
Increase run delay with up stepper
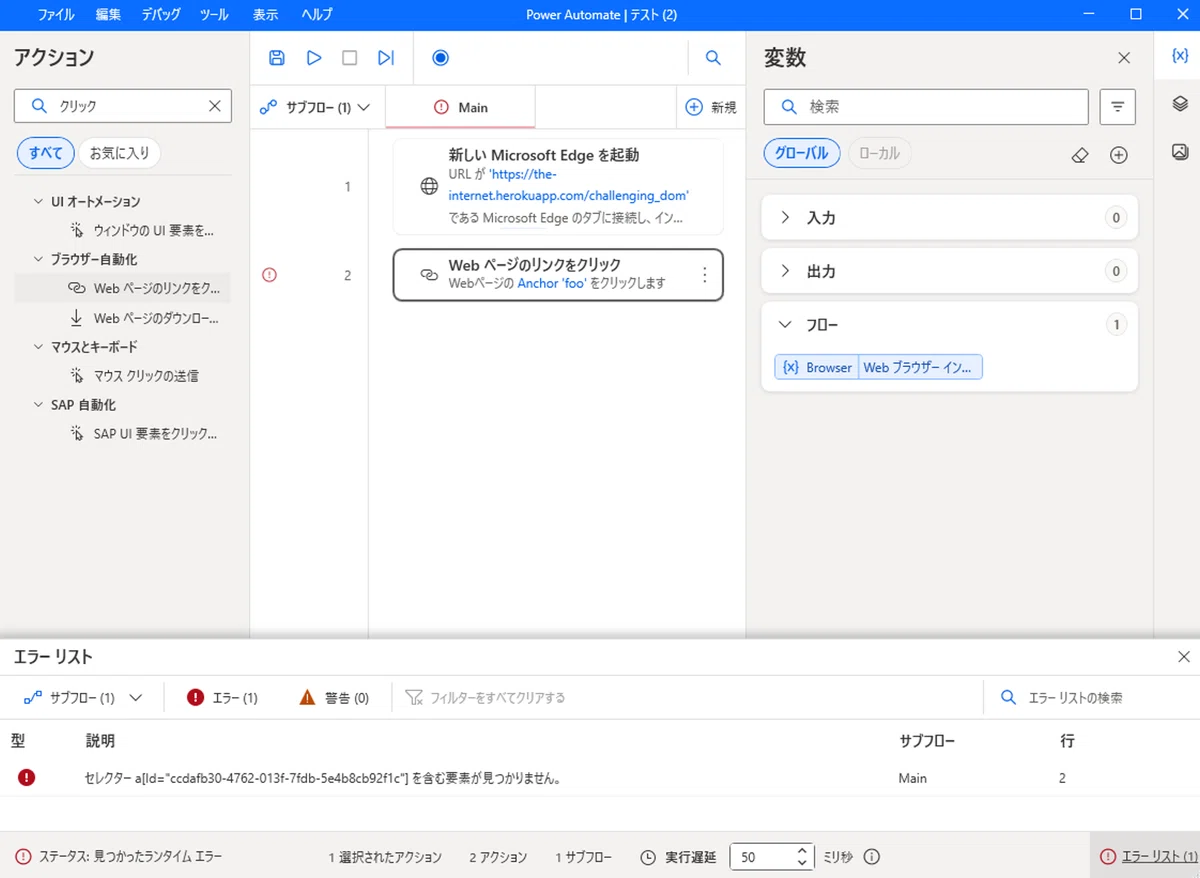802,851
